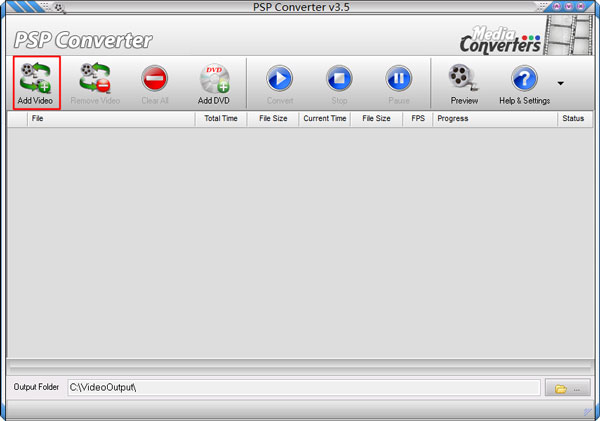Viewport: 600px width, 421px height.
Task: Browse for output folder with folder button
Action: point(567,387)
